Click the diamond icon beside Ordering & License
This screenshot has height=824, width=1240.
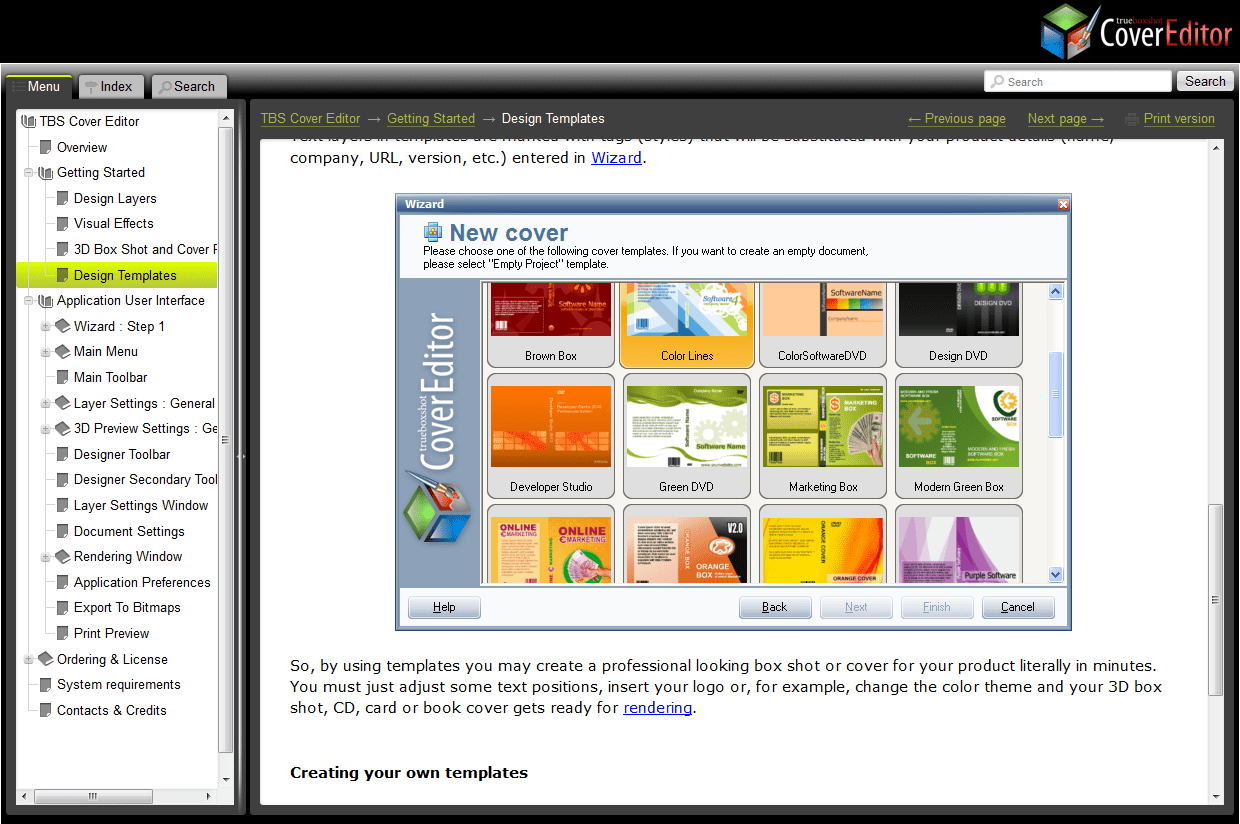point(46,659)
